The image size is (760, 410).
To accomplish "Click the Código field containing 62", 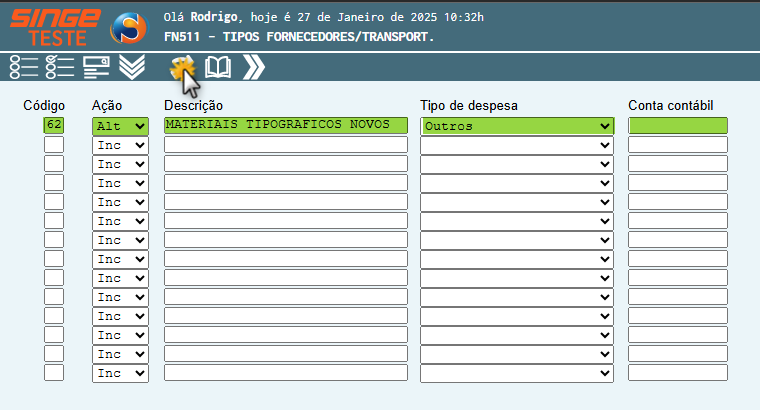I will [54, 126].
